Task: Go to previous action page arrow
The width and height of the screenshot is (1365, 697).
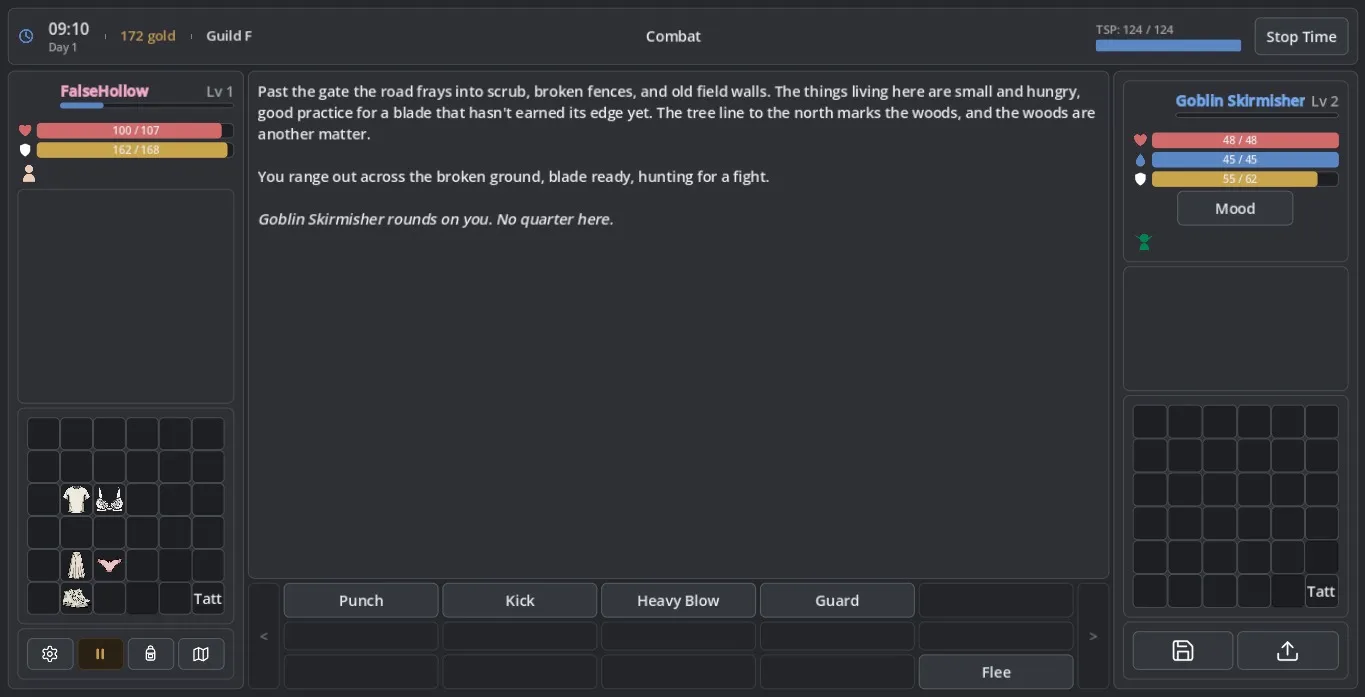Action: 264,636
